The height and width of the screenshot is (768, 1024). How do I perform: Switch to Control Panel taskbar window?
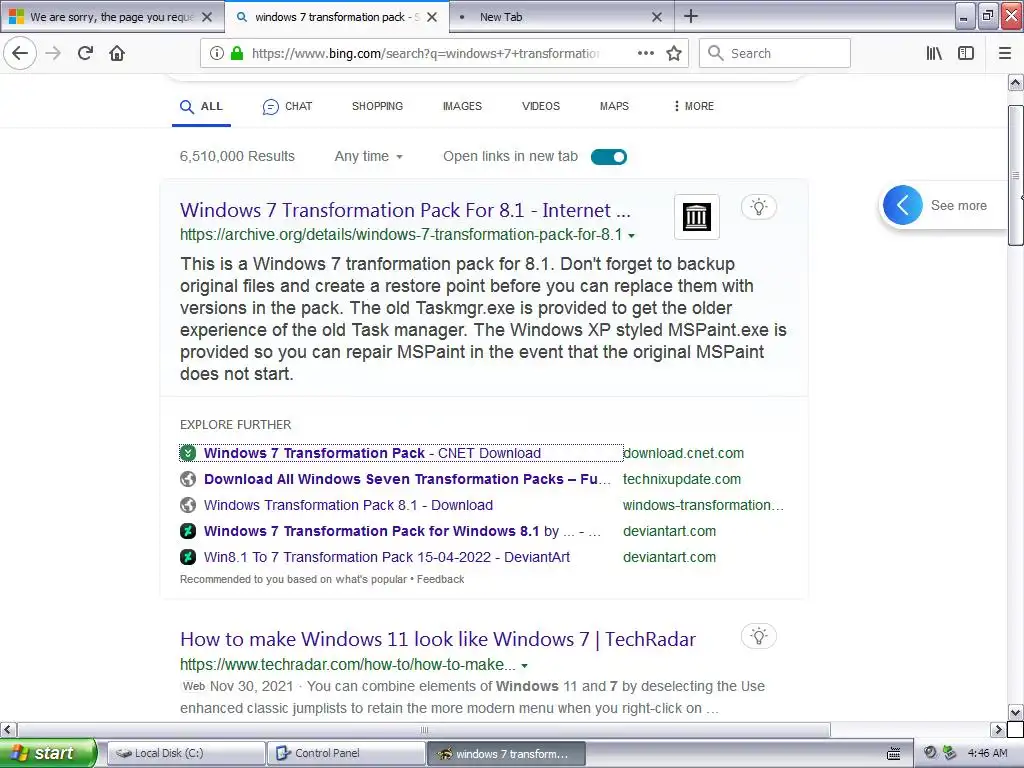pos(346,753)
